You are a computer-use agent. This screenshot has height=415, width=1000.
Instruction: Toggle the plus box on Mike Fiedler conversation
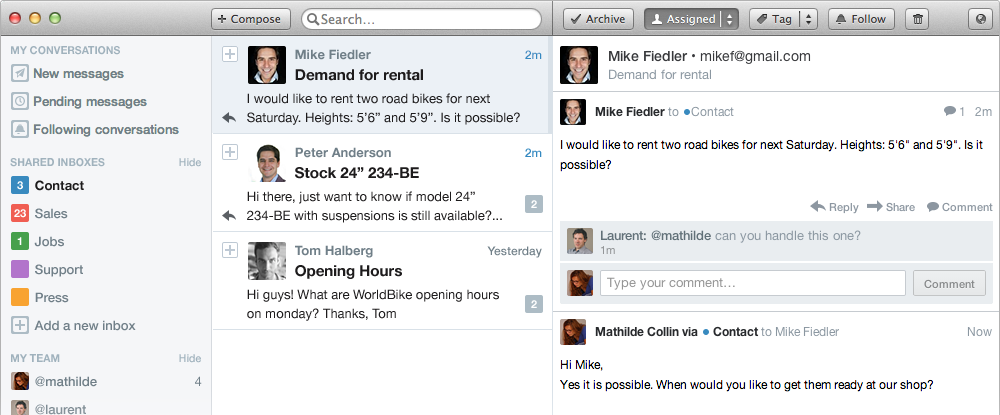(229, 55)
